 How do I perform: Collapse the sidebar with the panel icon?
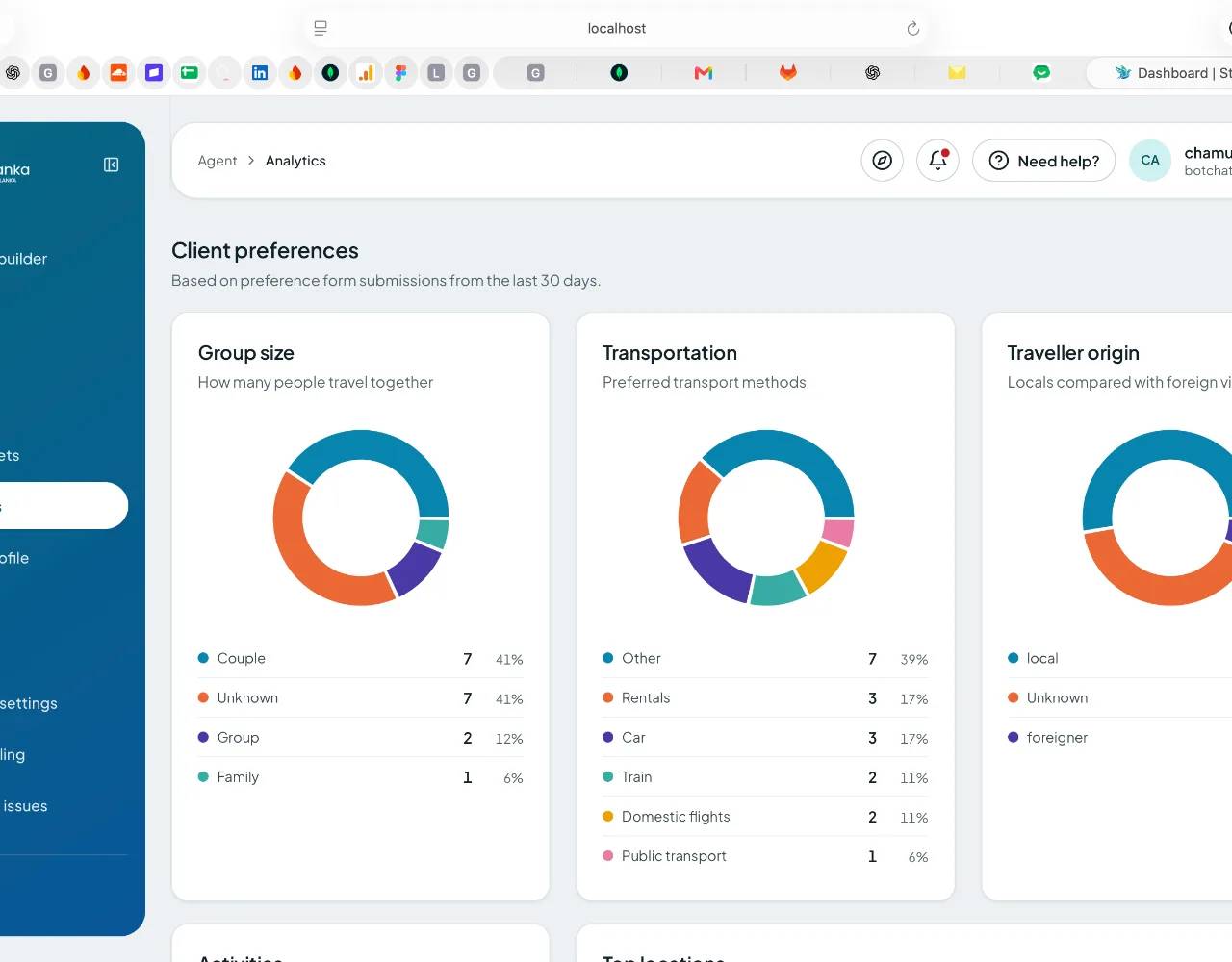(112, 165)
